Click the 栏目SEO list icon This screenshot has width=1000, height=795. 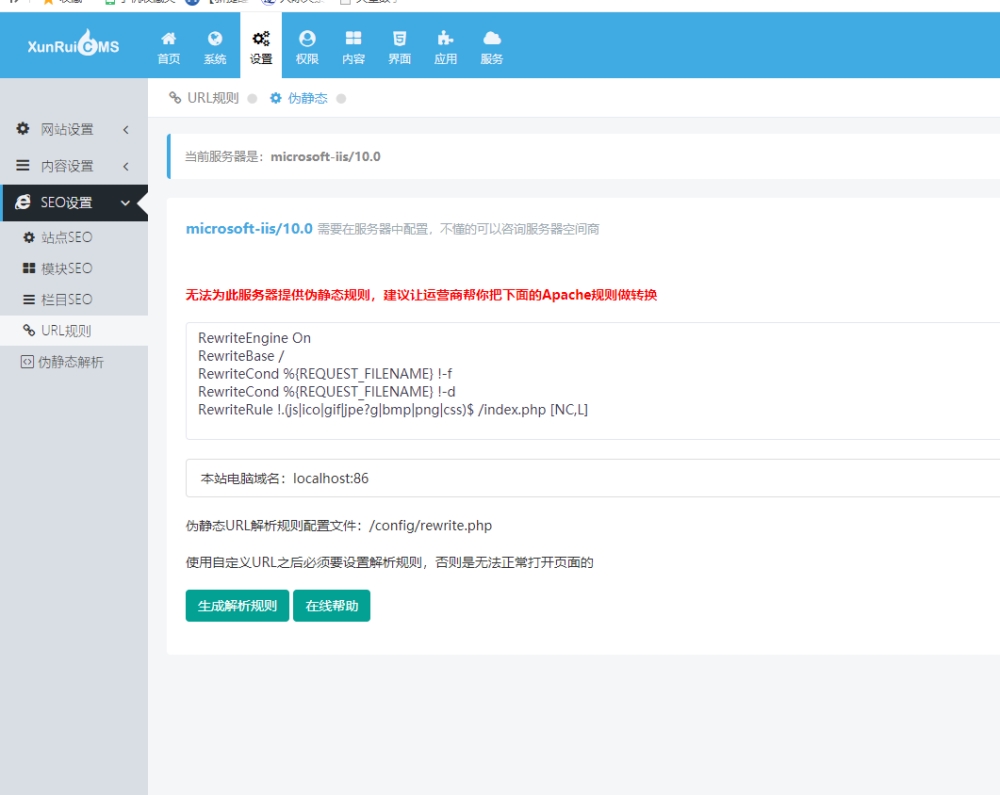29,300
